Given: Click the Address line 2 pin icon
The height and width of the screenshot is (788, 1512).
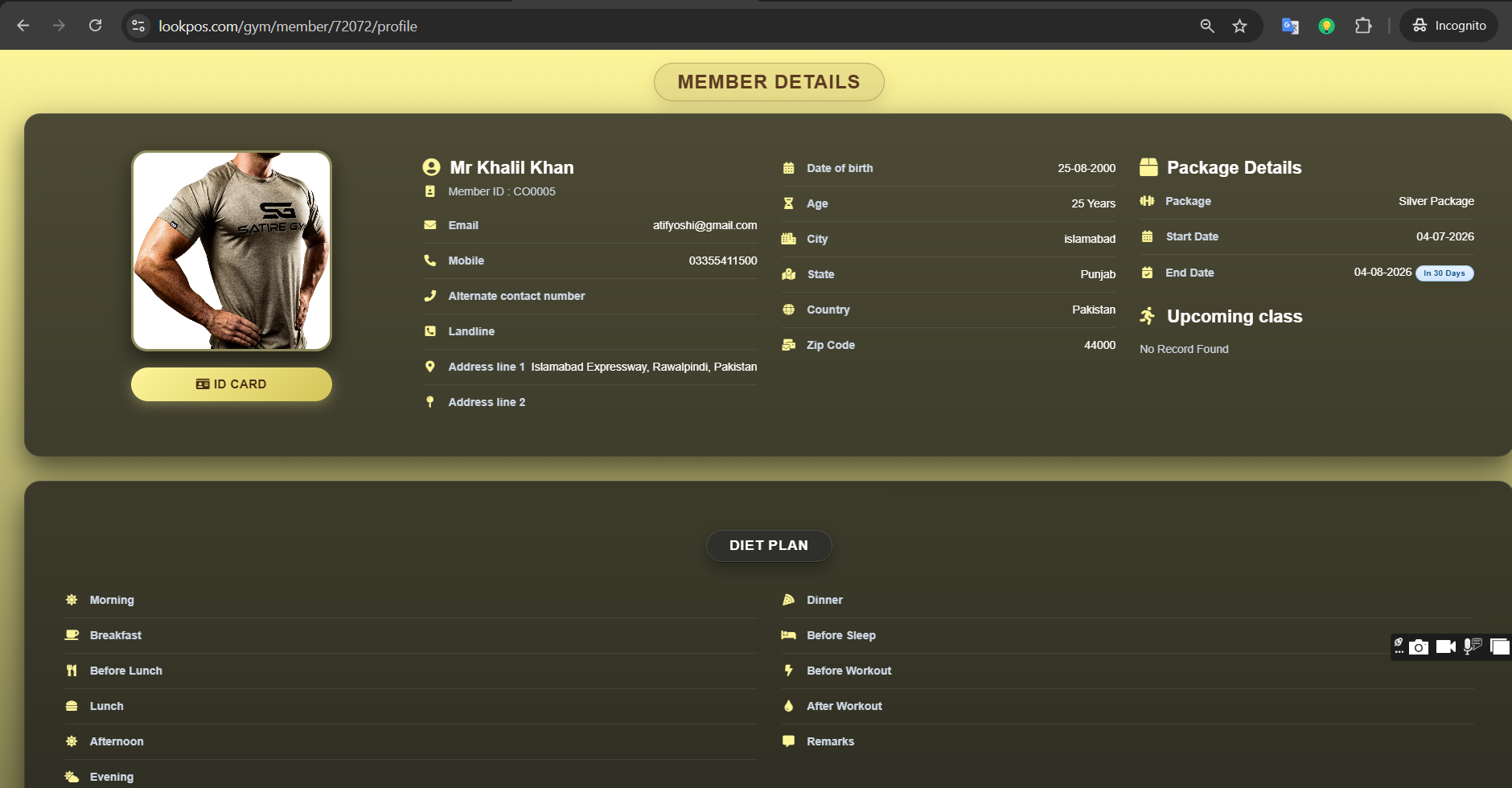Looking at the screenshot, I should pos(430,402).
